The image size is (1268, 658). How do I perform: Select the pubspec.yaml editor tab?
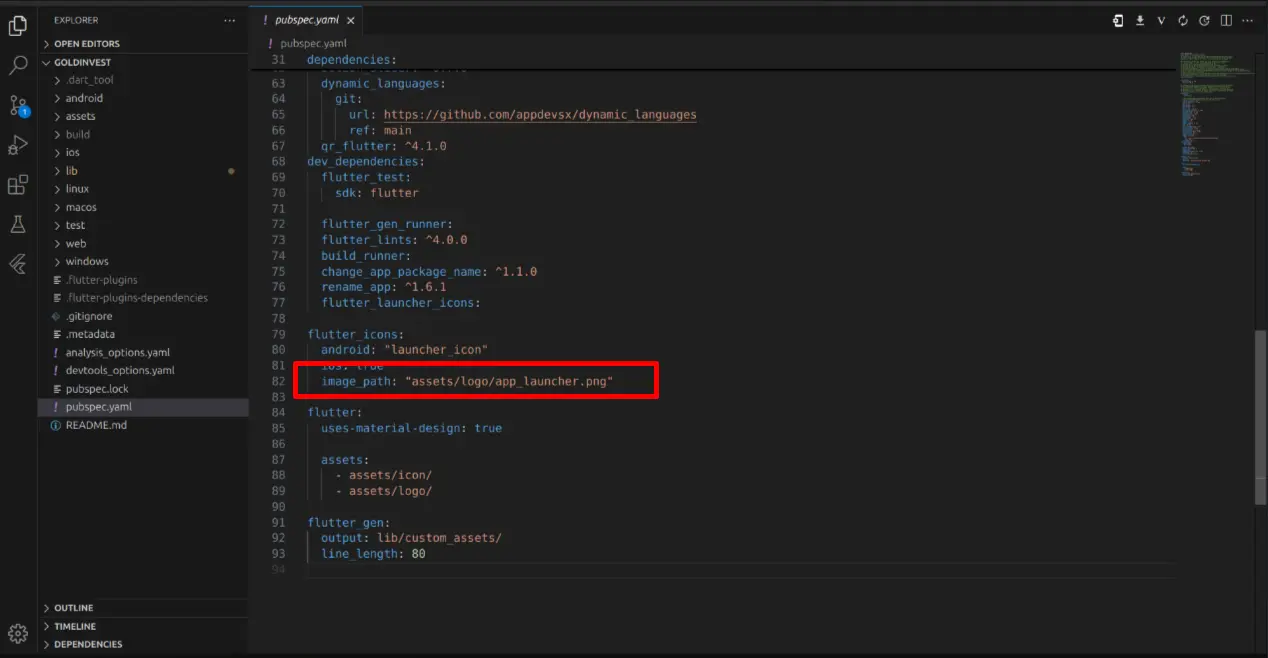(x=300, y=20)
